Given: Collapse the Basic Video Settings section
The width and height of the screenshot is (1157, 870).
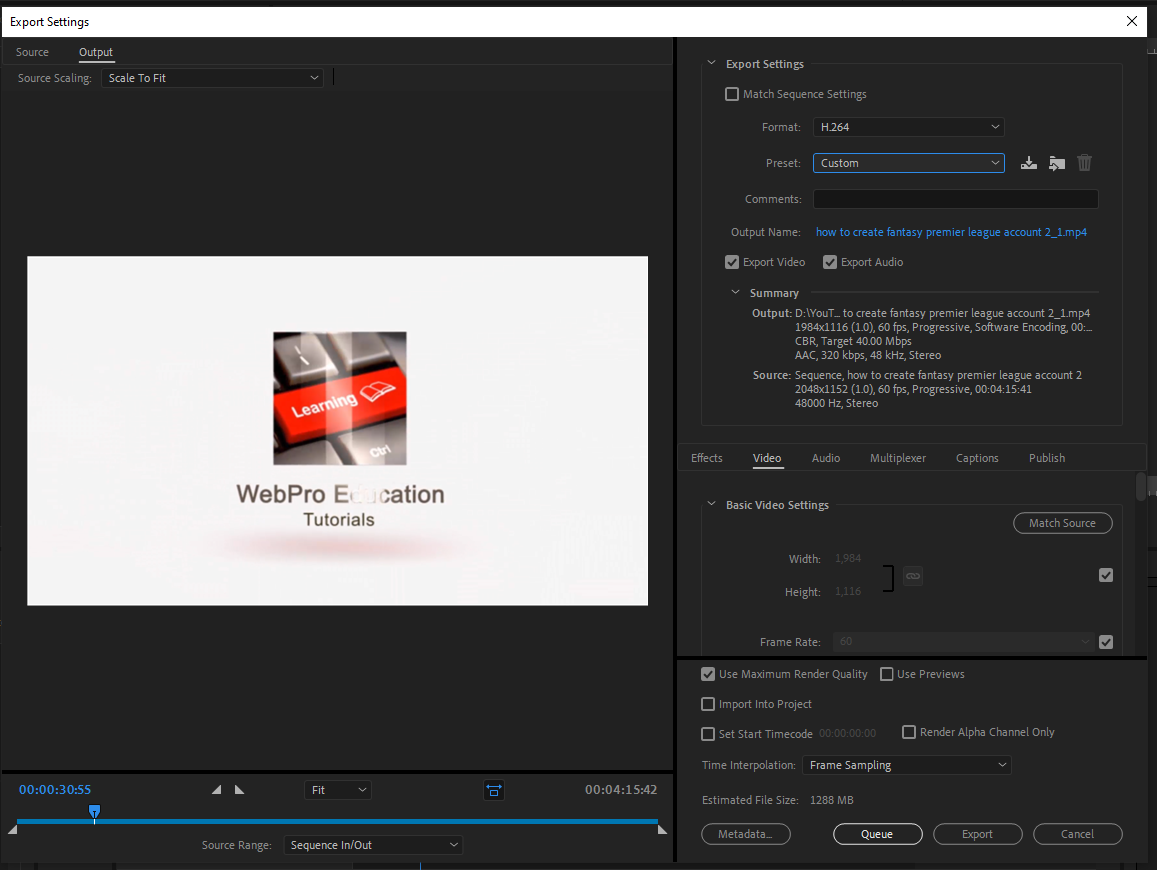Looking at the screenshot, I should [711, 505].
